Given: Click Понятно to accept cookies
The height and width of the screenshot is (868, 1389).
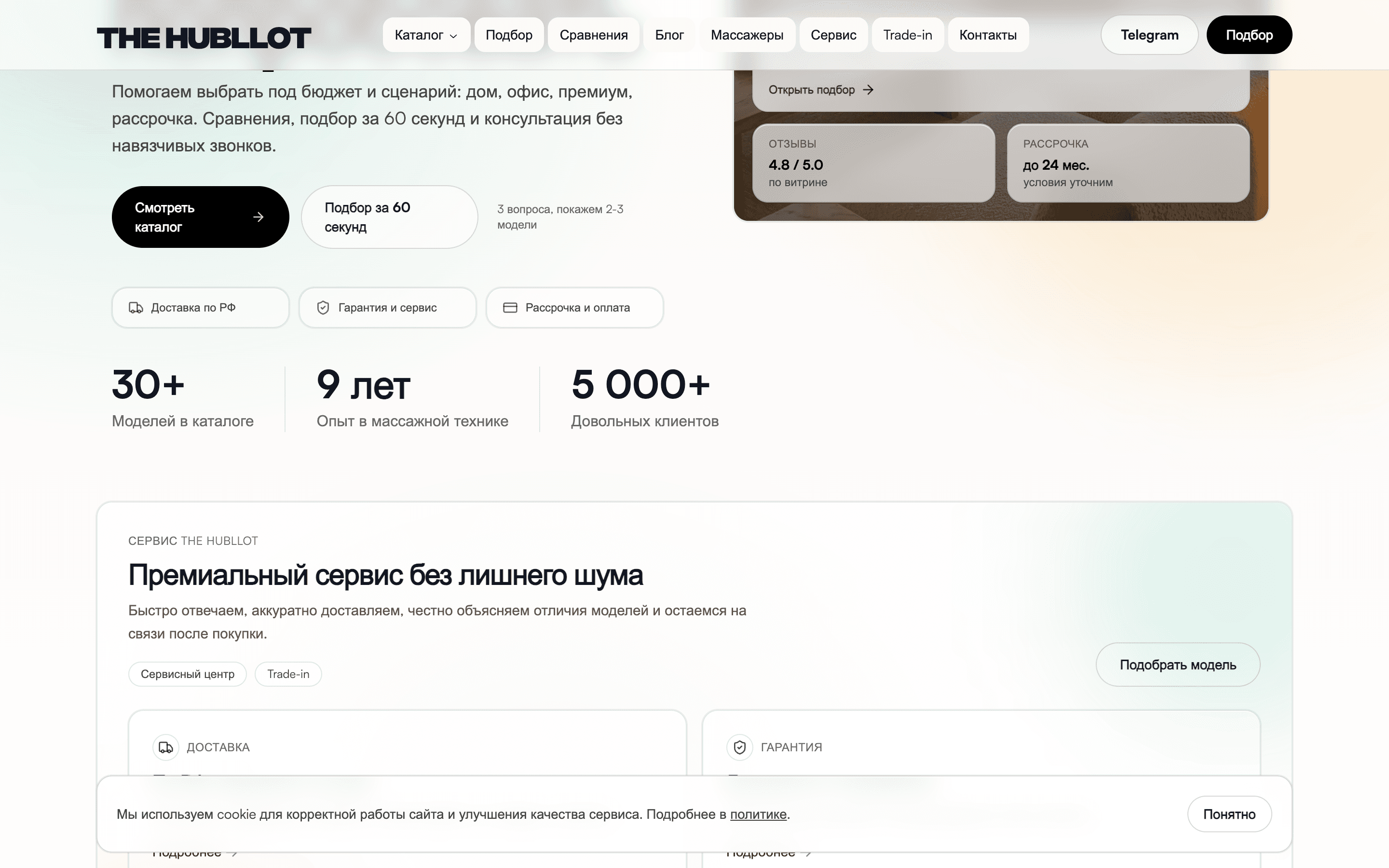Looking at the screenshot, I should (x=1229, y=814).
